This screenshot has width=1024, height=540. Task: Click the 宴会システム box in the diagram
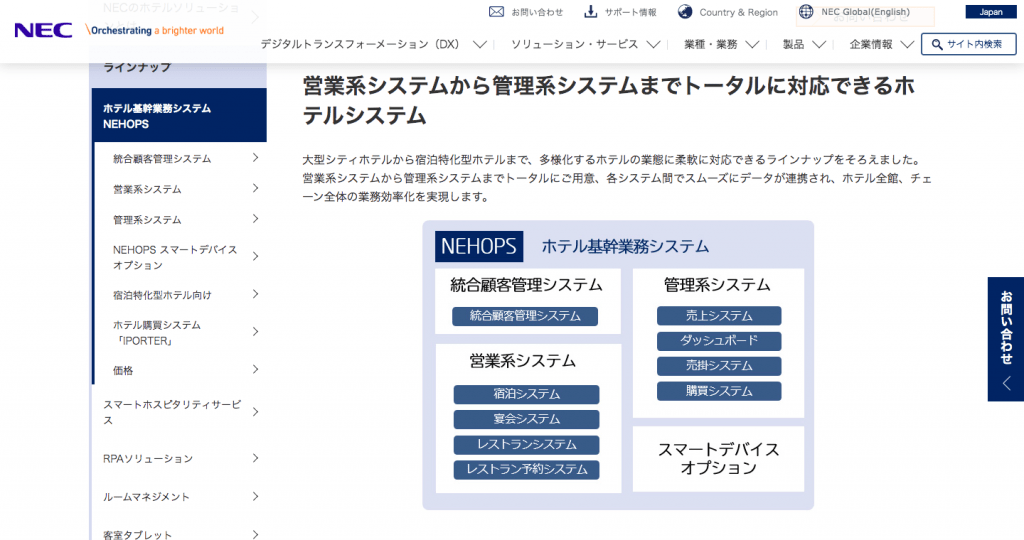coord(526,419)
